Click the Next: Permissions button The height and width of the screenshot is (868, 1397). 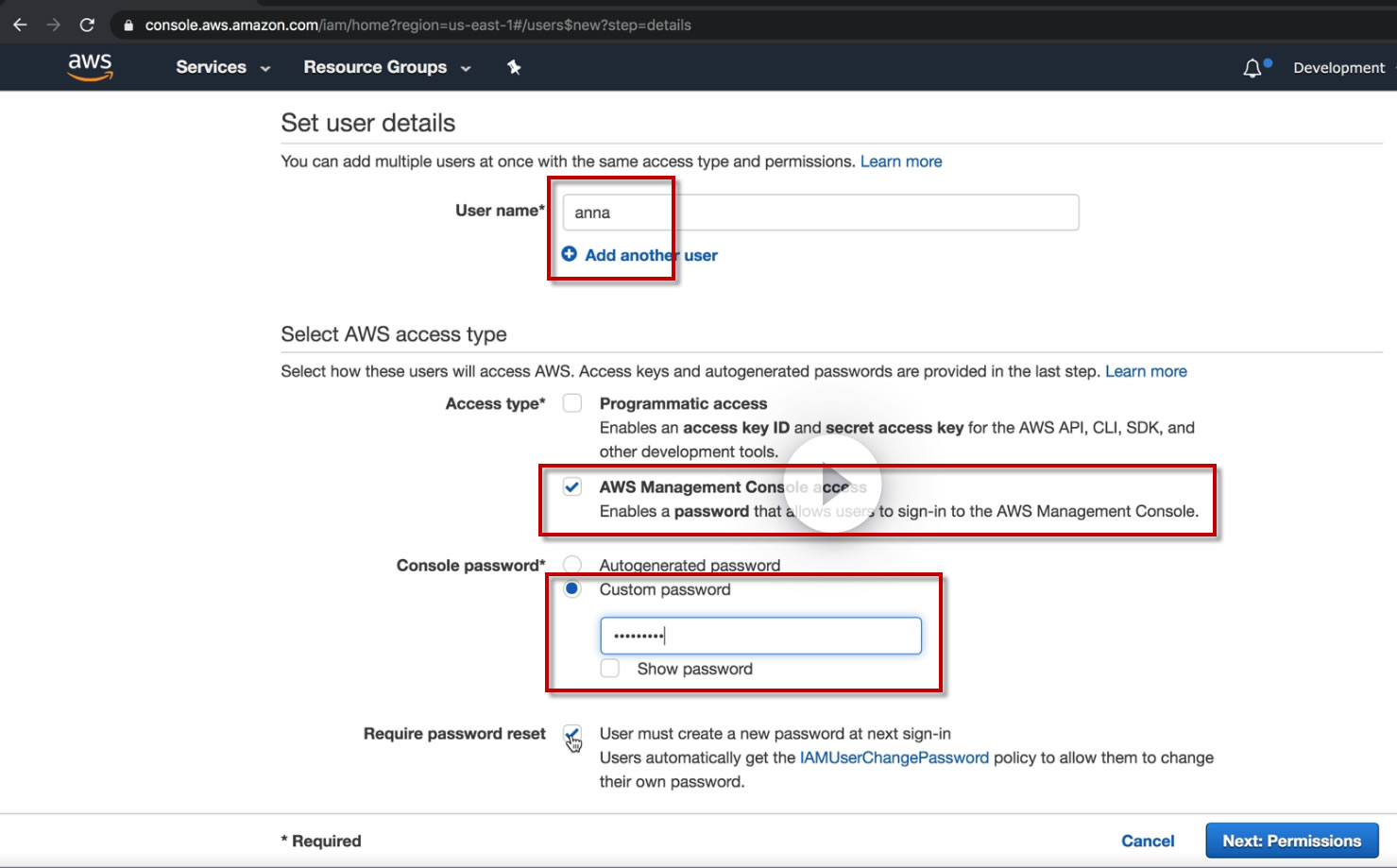(1291, 841)
